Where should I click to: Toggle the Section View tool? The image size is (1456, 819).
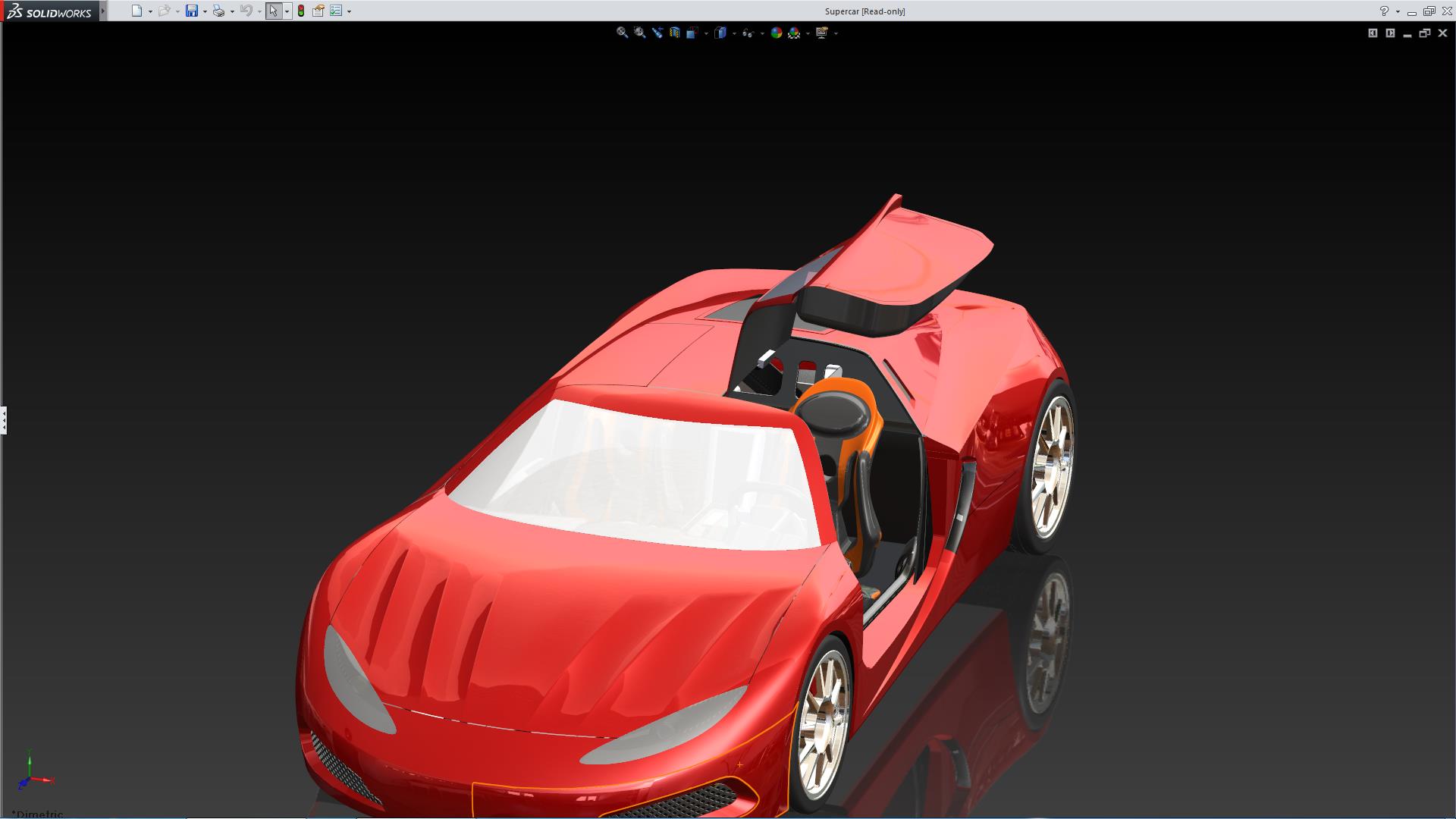(x=674, y=33)
